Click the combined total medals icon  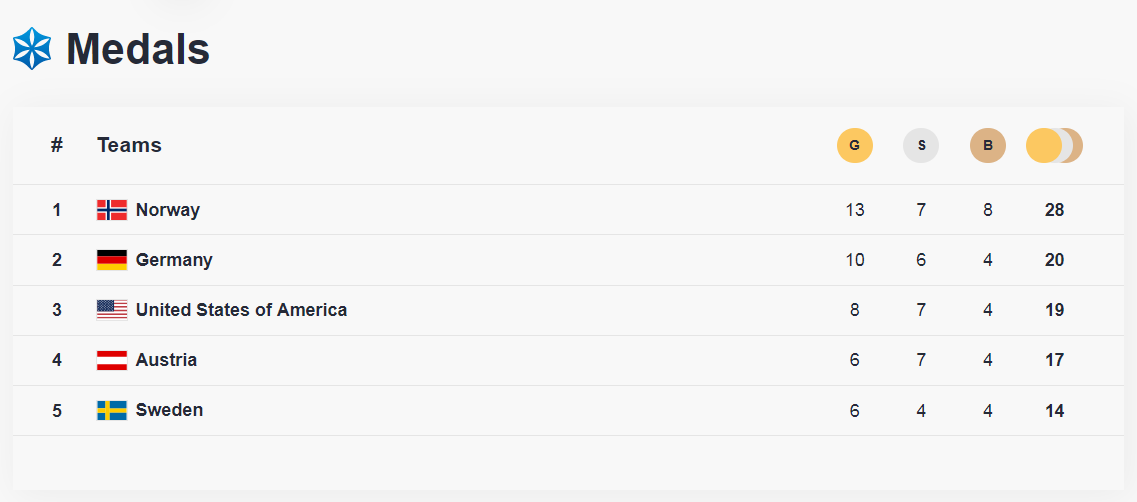[1054, 146]
